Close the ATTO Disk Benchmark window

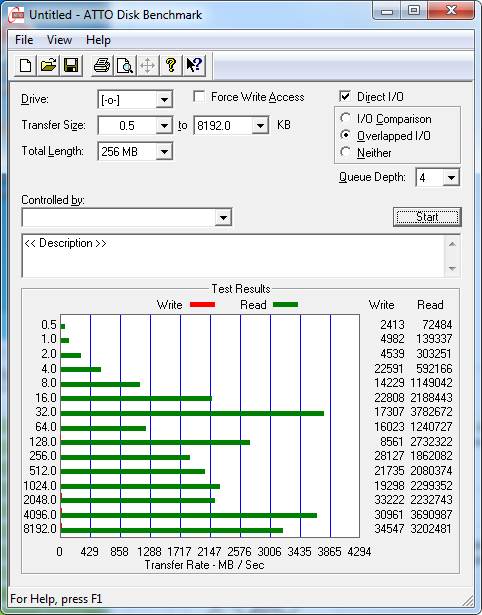tap(451, 11)
